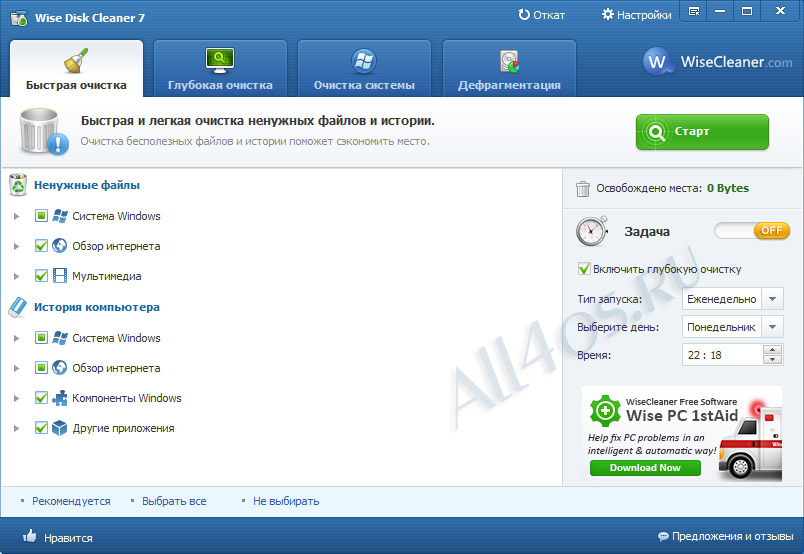
Task: Click the eraser icon beside История компьютера
Action: [18, 307]
